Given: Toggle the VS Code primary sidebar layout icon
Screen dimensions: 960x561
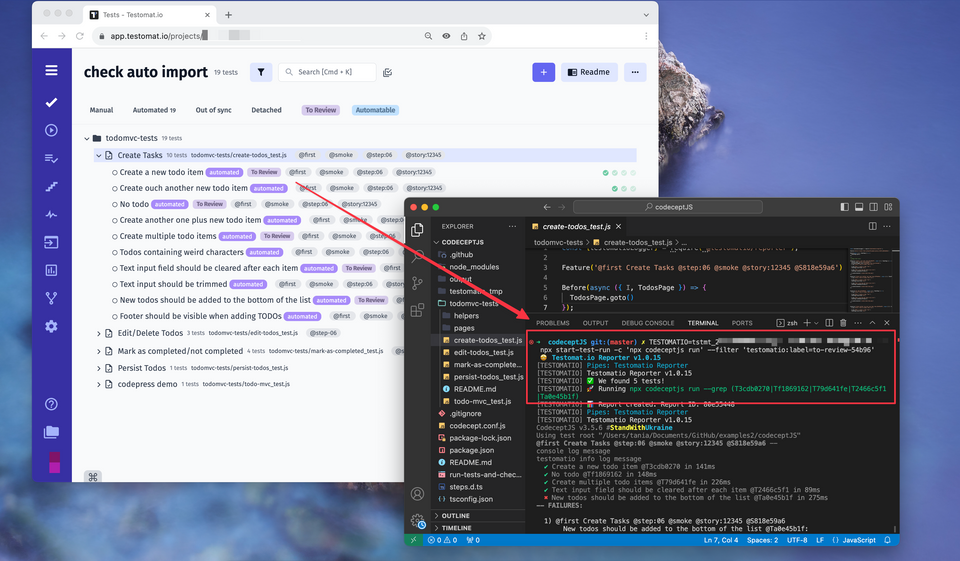Looking at the screenshot, I should [844, 207].
